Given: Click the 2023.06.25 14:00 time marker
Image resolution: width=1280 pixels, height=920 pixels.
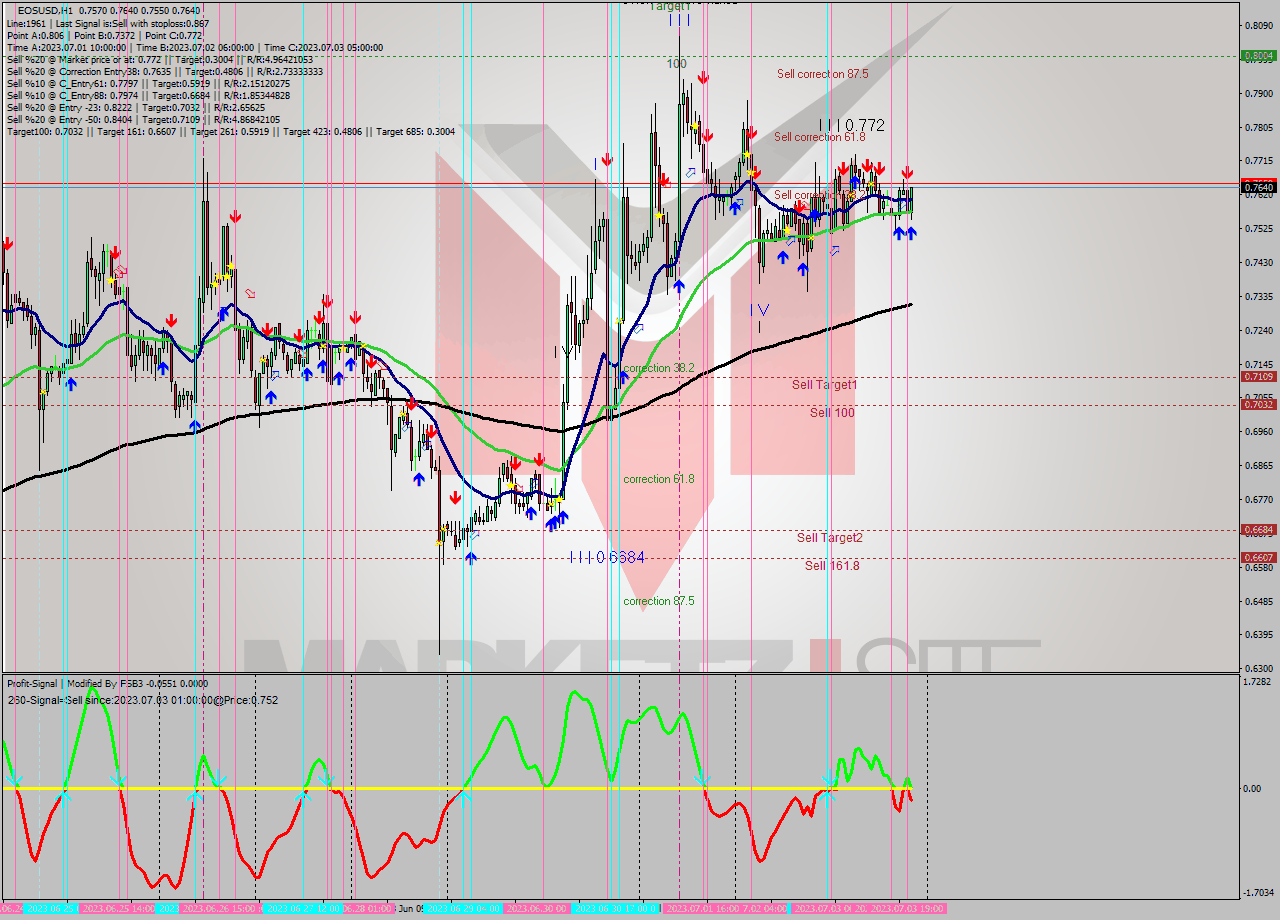Looking at the screenshot, I should (116, 908).
